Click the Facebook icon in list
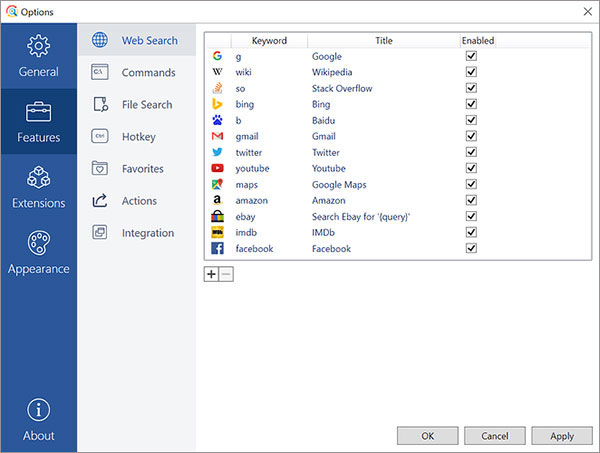600x453 pixels. pos(217,249)
